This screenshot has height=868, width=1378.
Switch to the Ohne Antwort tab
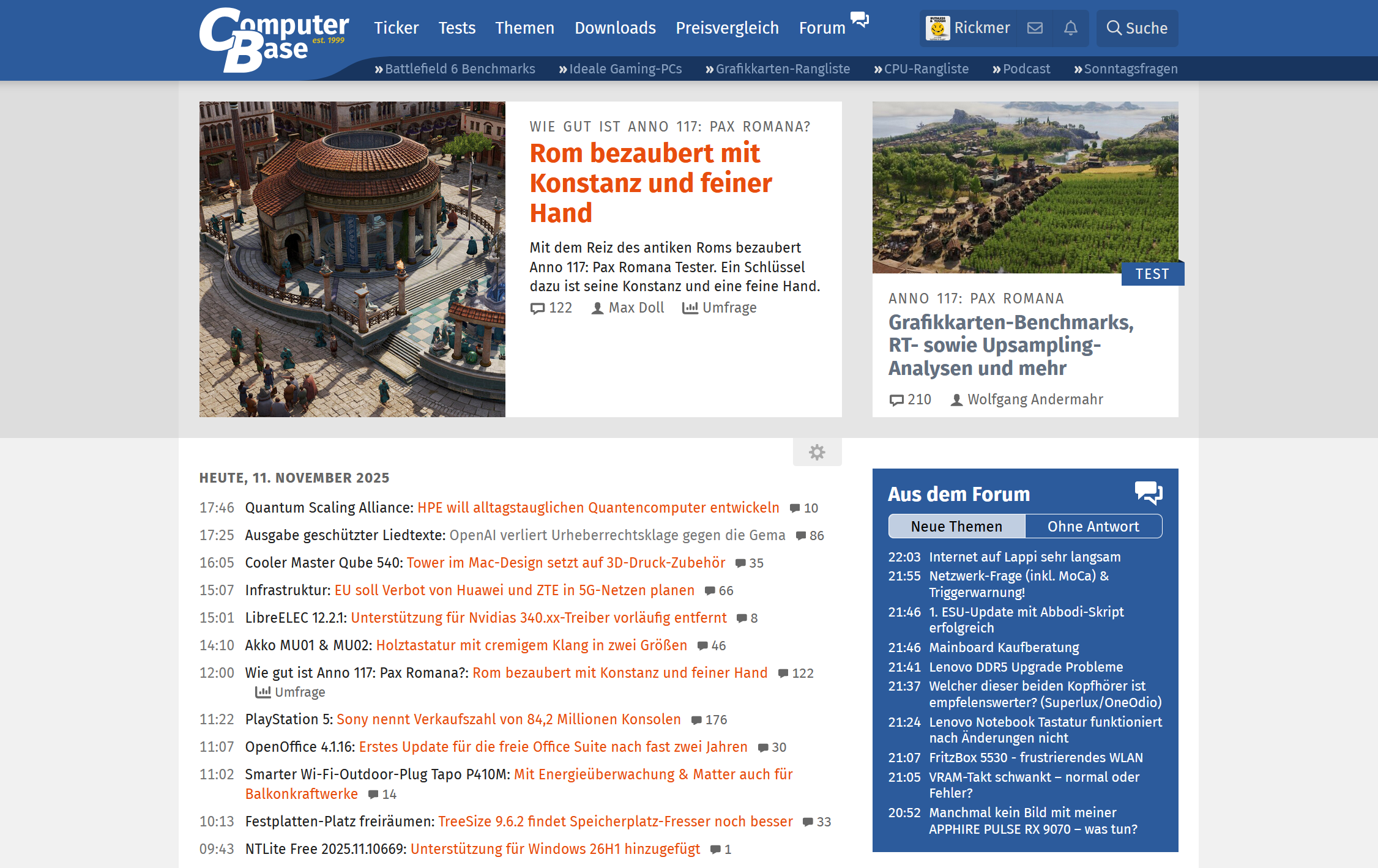pyautogui.click(x=1093, y=526)
